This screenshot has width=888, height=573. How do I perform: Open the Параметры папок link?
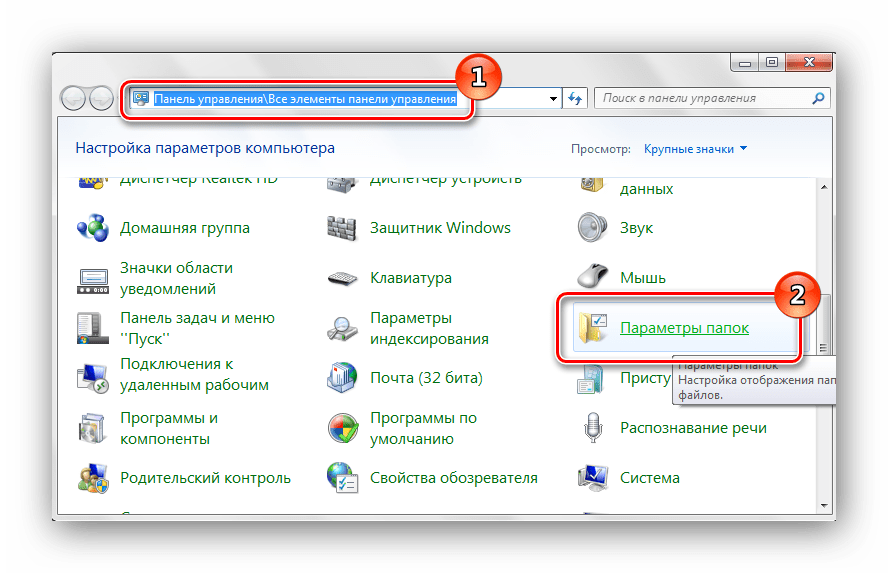(684, 328)
